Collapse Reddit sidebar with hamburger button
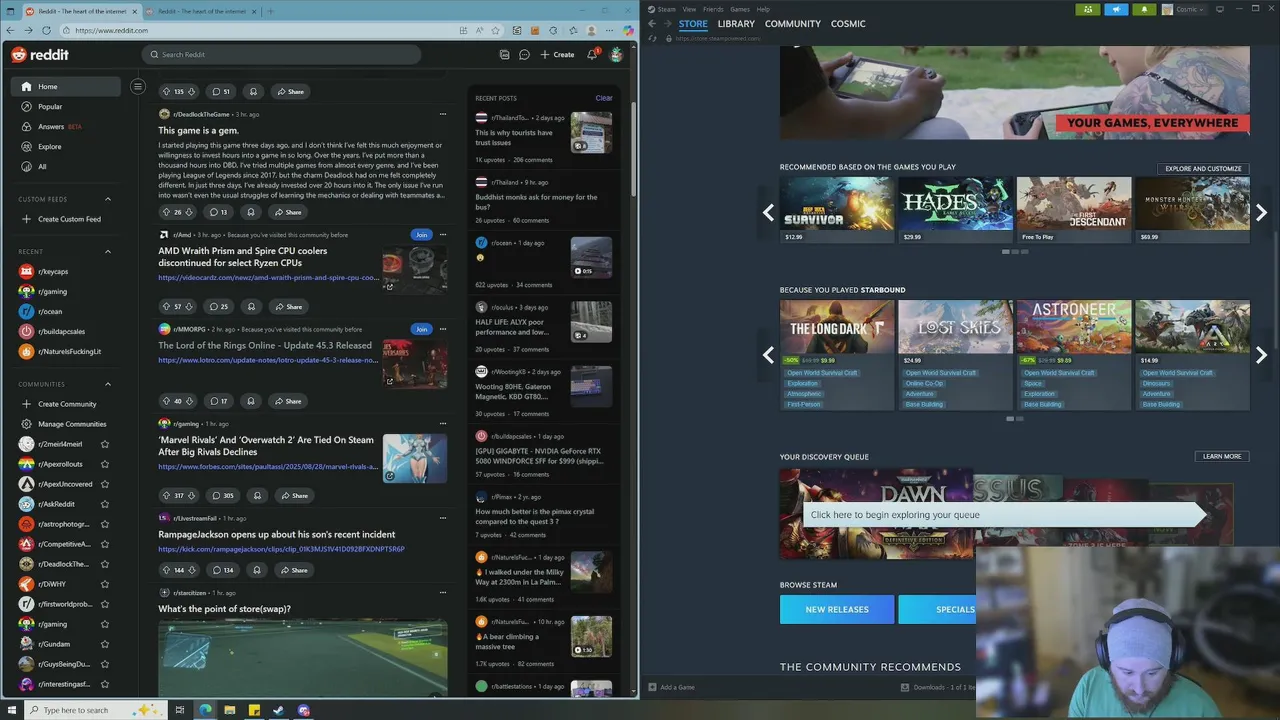Viewport: 1280px width, 720px height. coord(138,86)
